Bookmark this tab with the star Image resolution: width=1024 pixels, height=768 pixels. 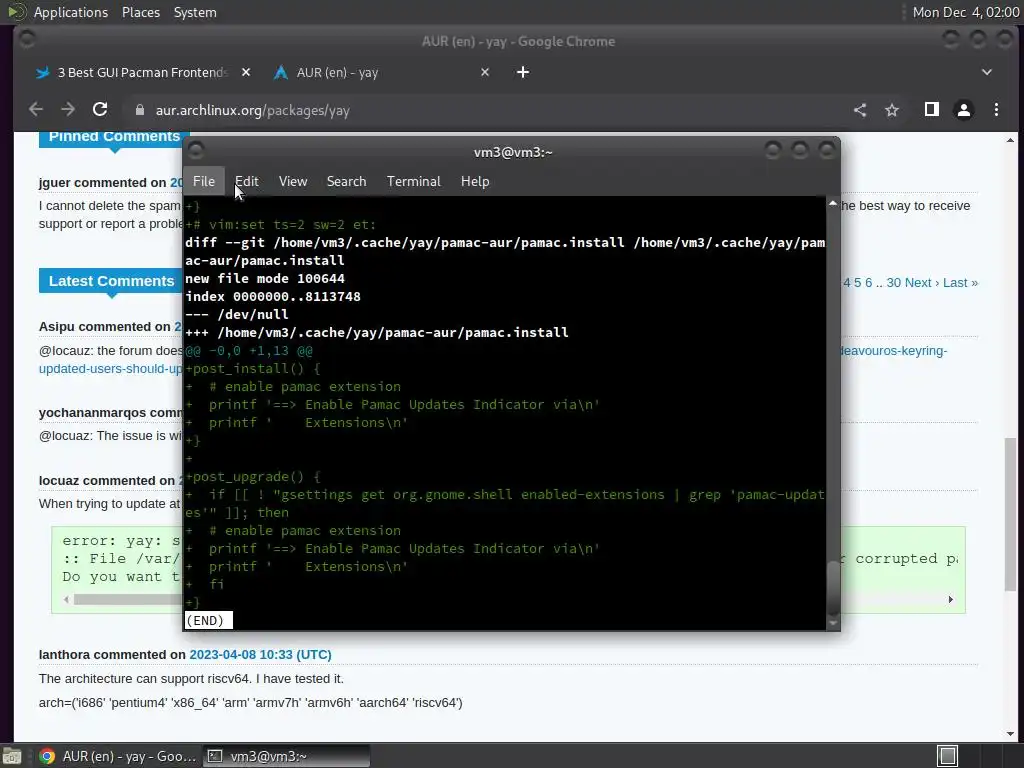892,110
